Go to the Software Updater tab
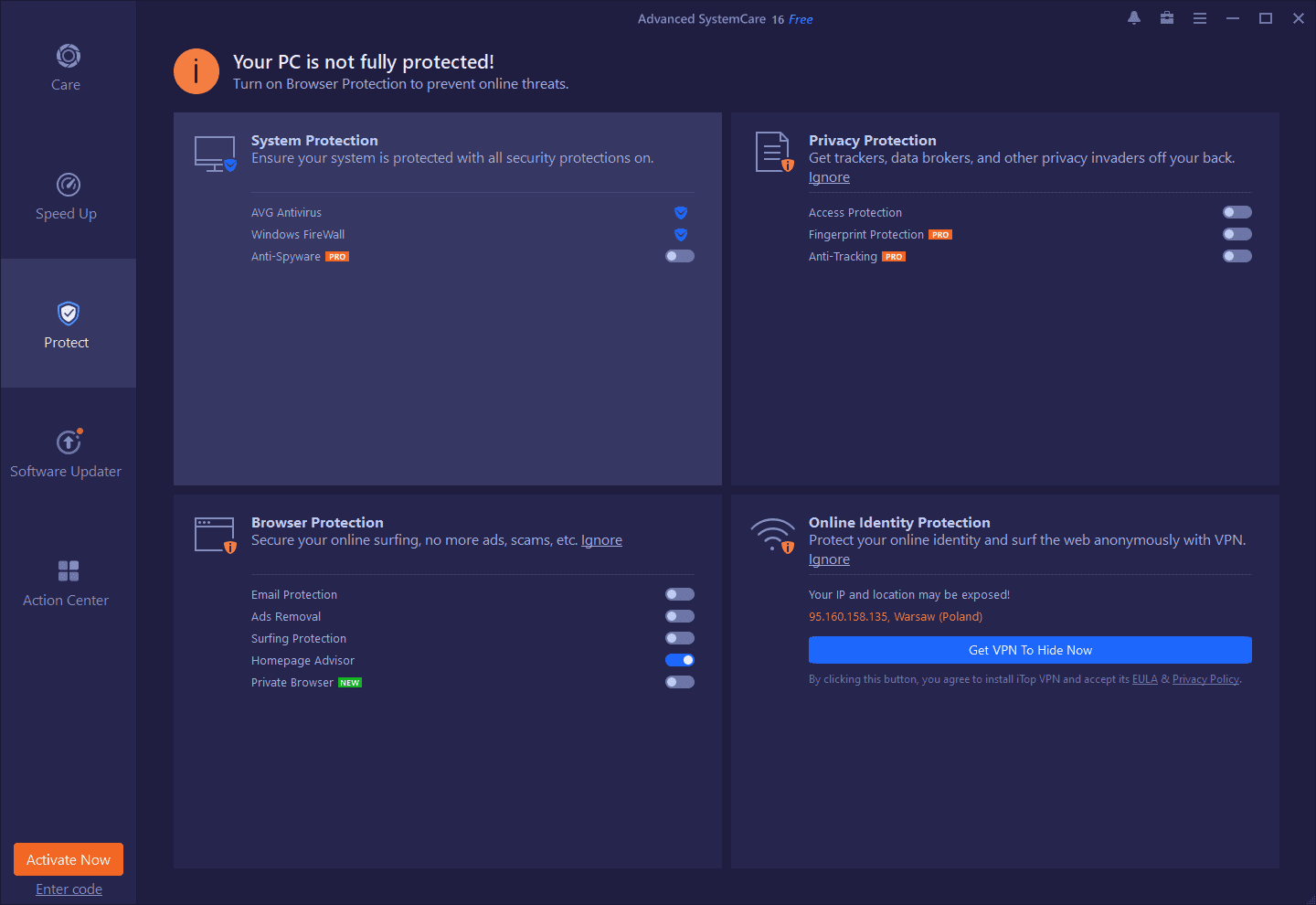 [x=69, y=452]
